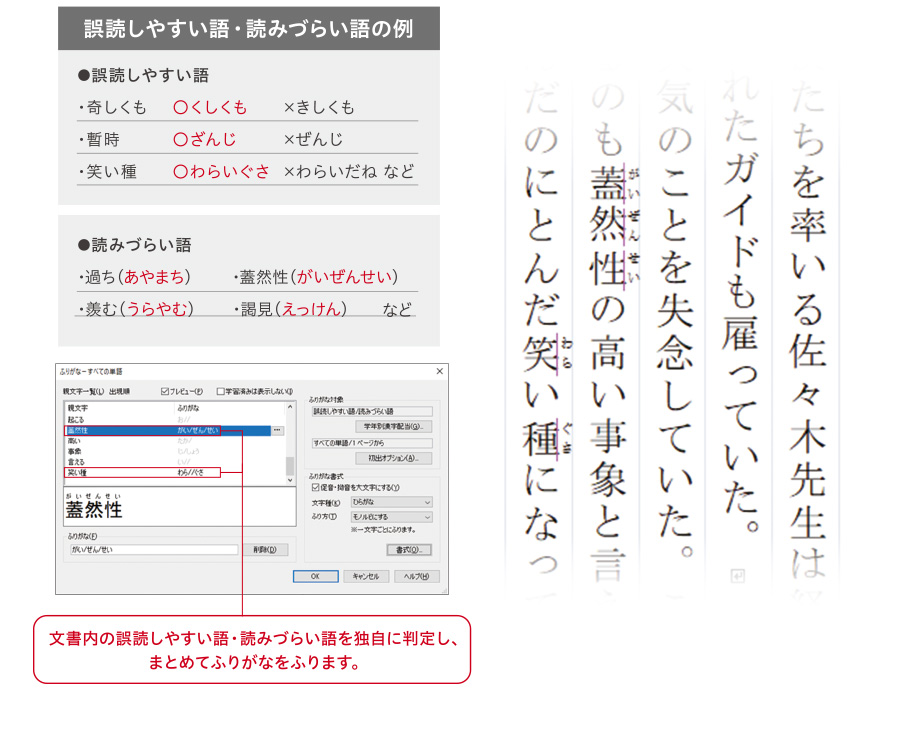Toggle 促音・拗音を大文字にする checkbox

pyautogui.click(x=315, y=488)
